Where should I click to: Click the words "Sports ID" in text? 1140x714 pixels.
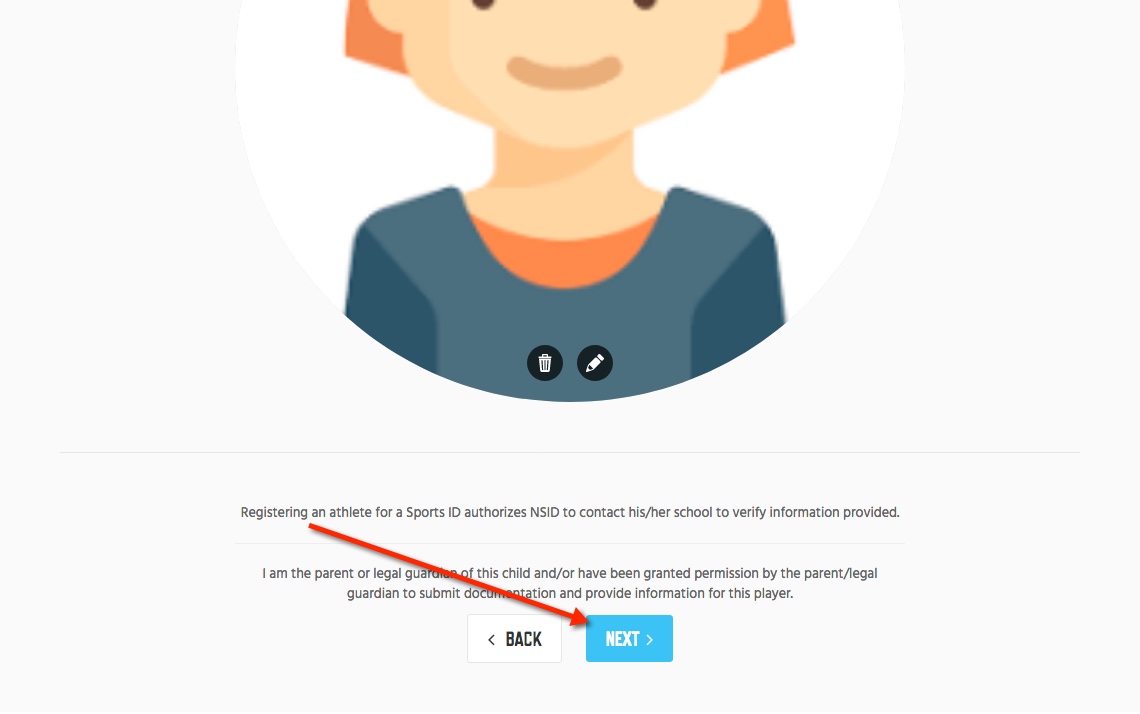[433, 513]
